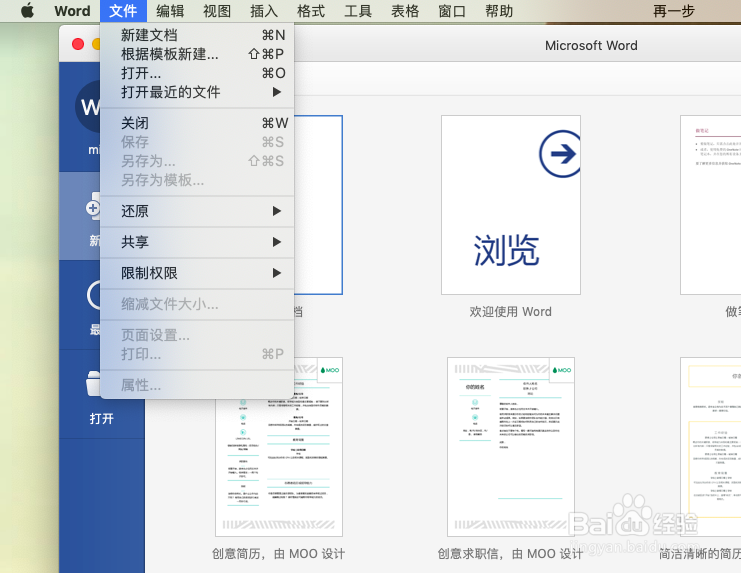This screenshot has width=741, height=573.
Task: Click the 欢迎使用 Word caption
Action: click(x=510, y=312)
